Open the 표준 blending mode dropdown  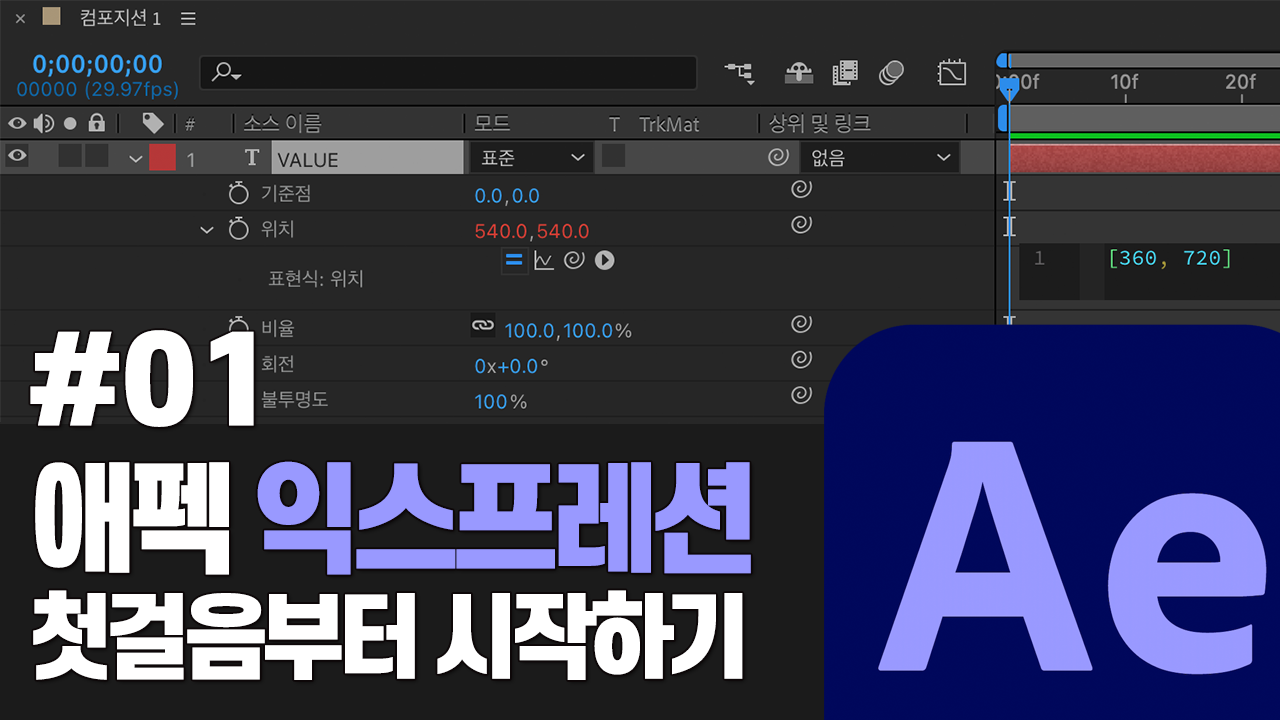click(531, 158)
